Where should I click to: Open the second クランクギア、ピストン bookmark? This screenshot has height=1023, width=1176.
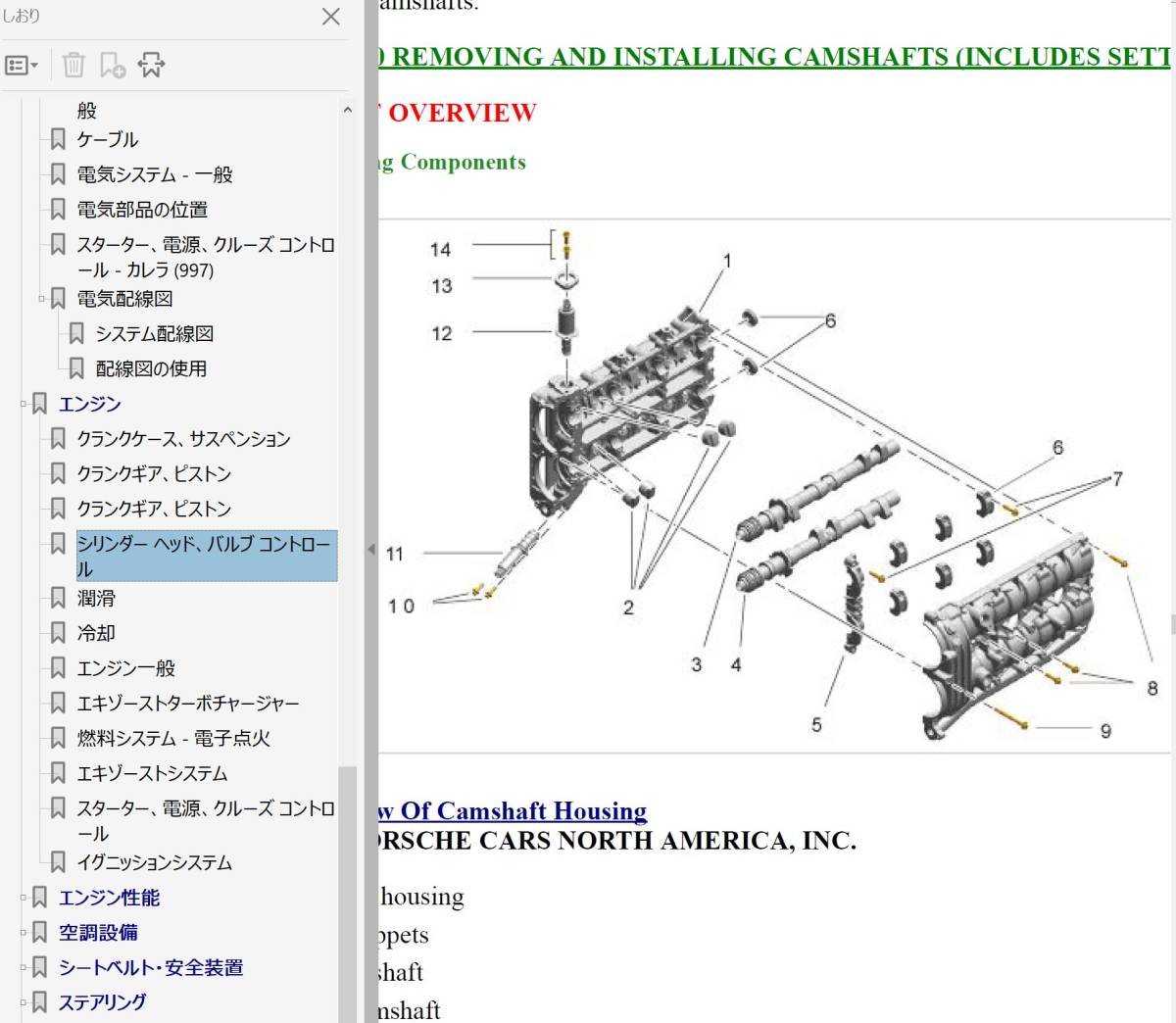pos(155,510)
